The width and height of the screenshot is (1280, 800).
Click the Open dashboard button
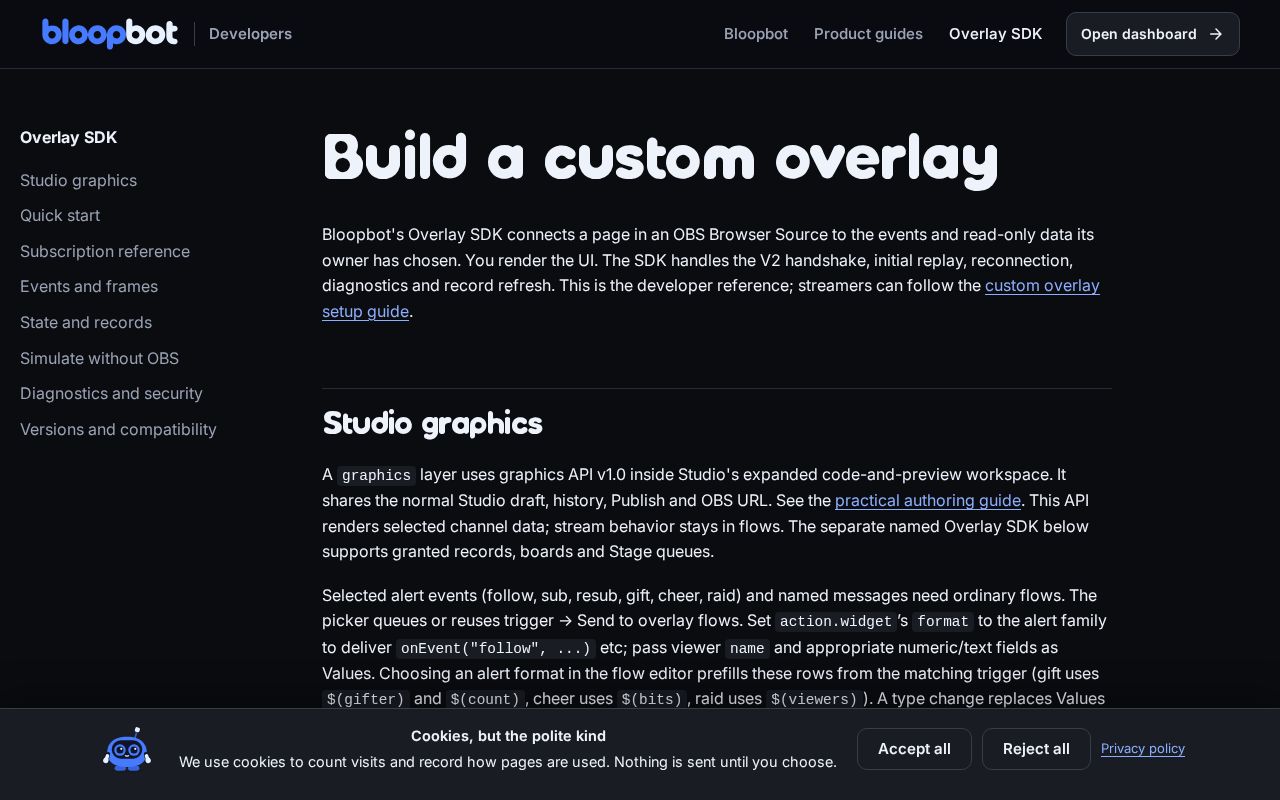pyautogui.click(x=1152, y=34)
